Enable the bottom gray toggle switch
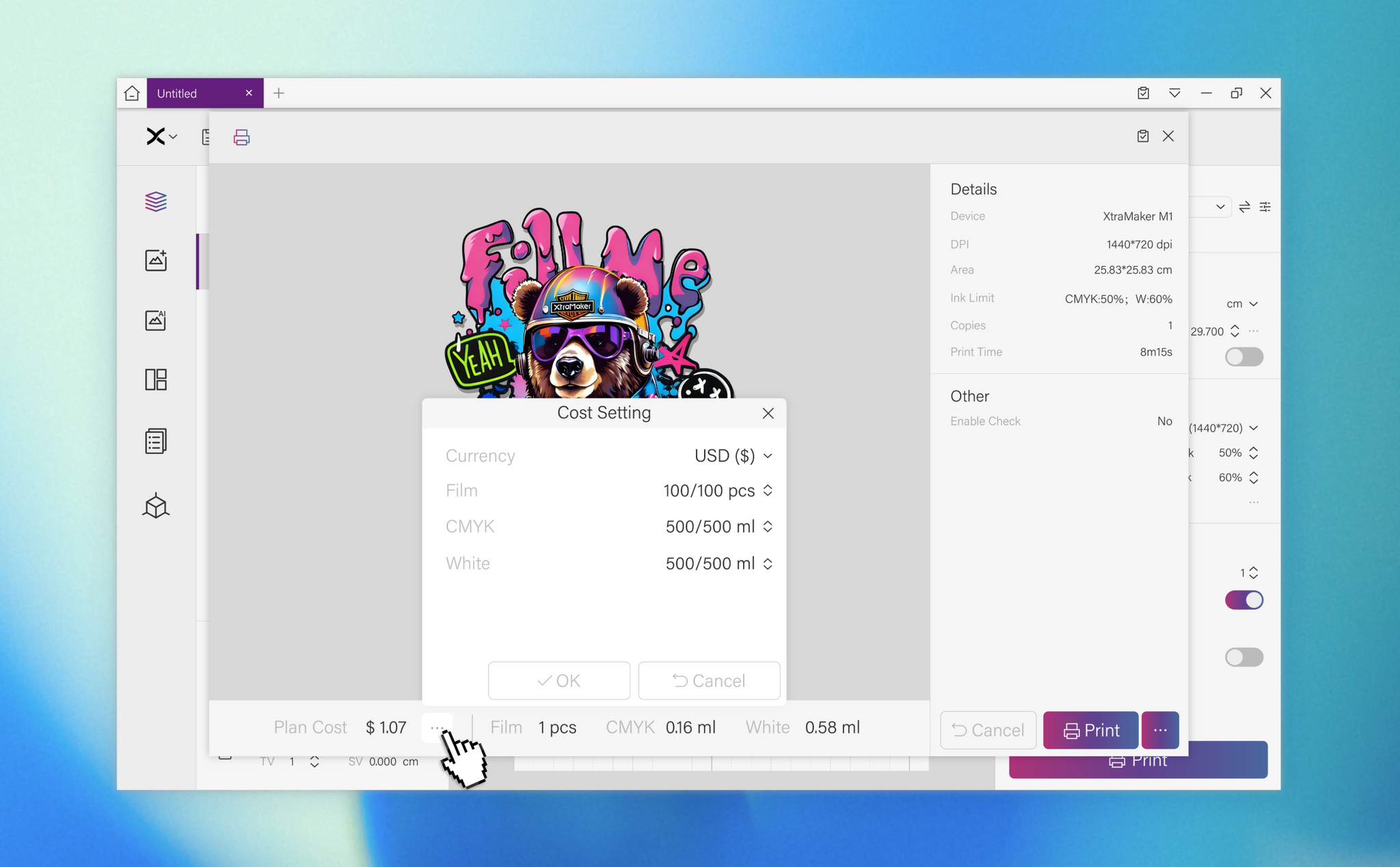The width and height of the screenshot is (1400, 867). click(x=1244, y=657)
